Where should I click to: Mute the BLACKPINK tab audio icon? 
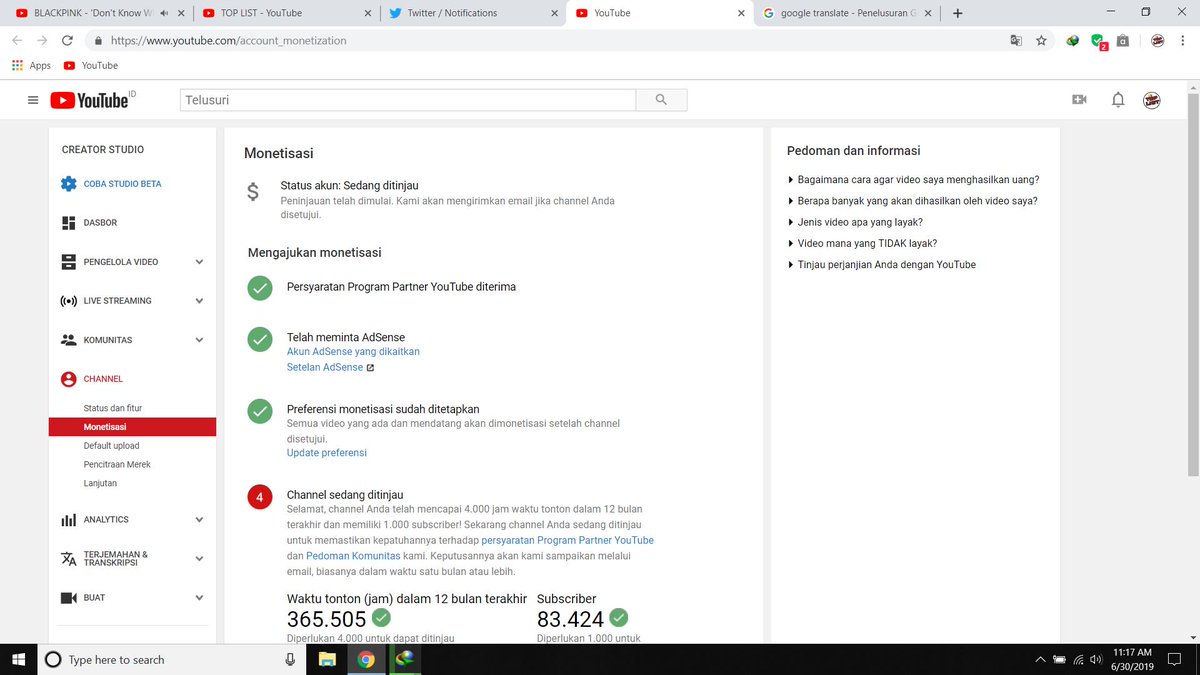164,13
